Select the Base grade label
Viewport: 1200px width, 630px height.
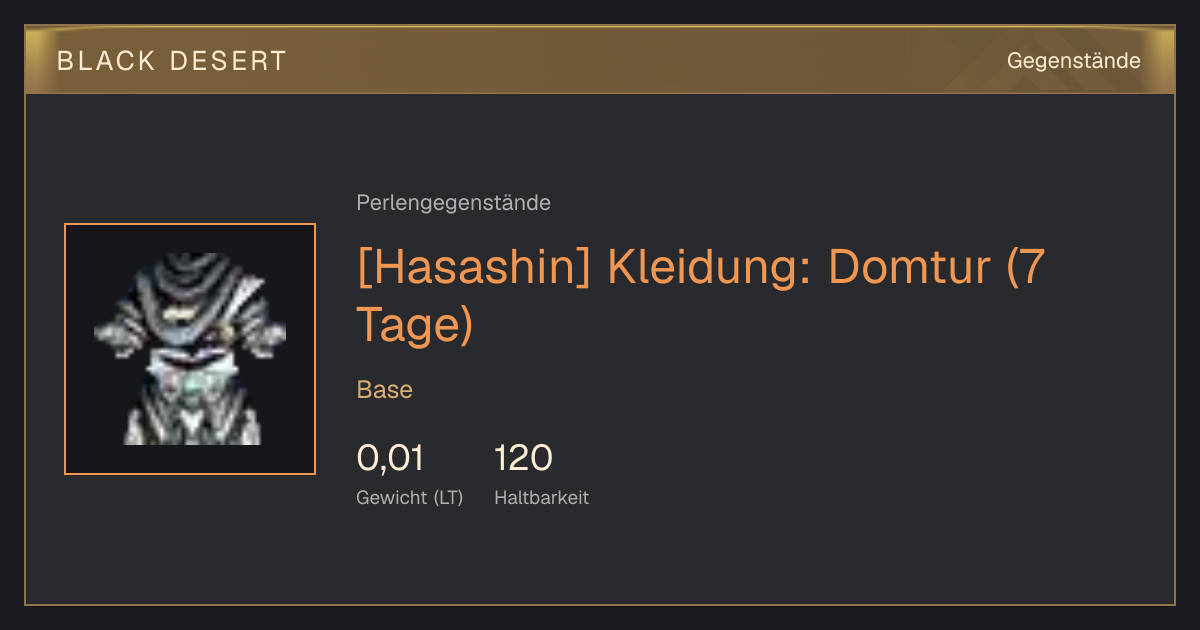click(x=385, y=390)
